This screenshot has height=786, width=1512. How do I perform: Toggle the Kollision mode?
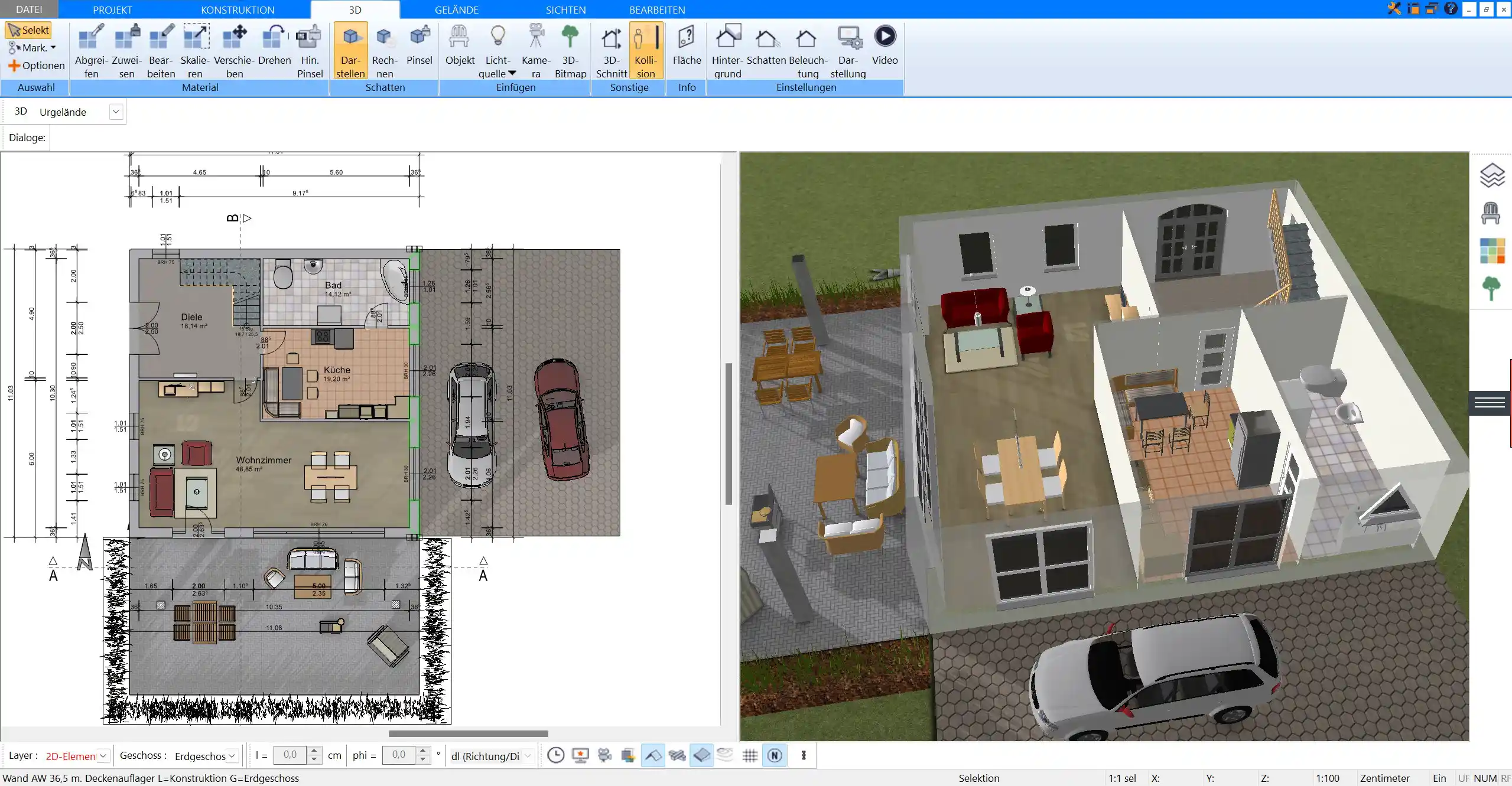tap(646, 51)
